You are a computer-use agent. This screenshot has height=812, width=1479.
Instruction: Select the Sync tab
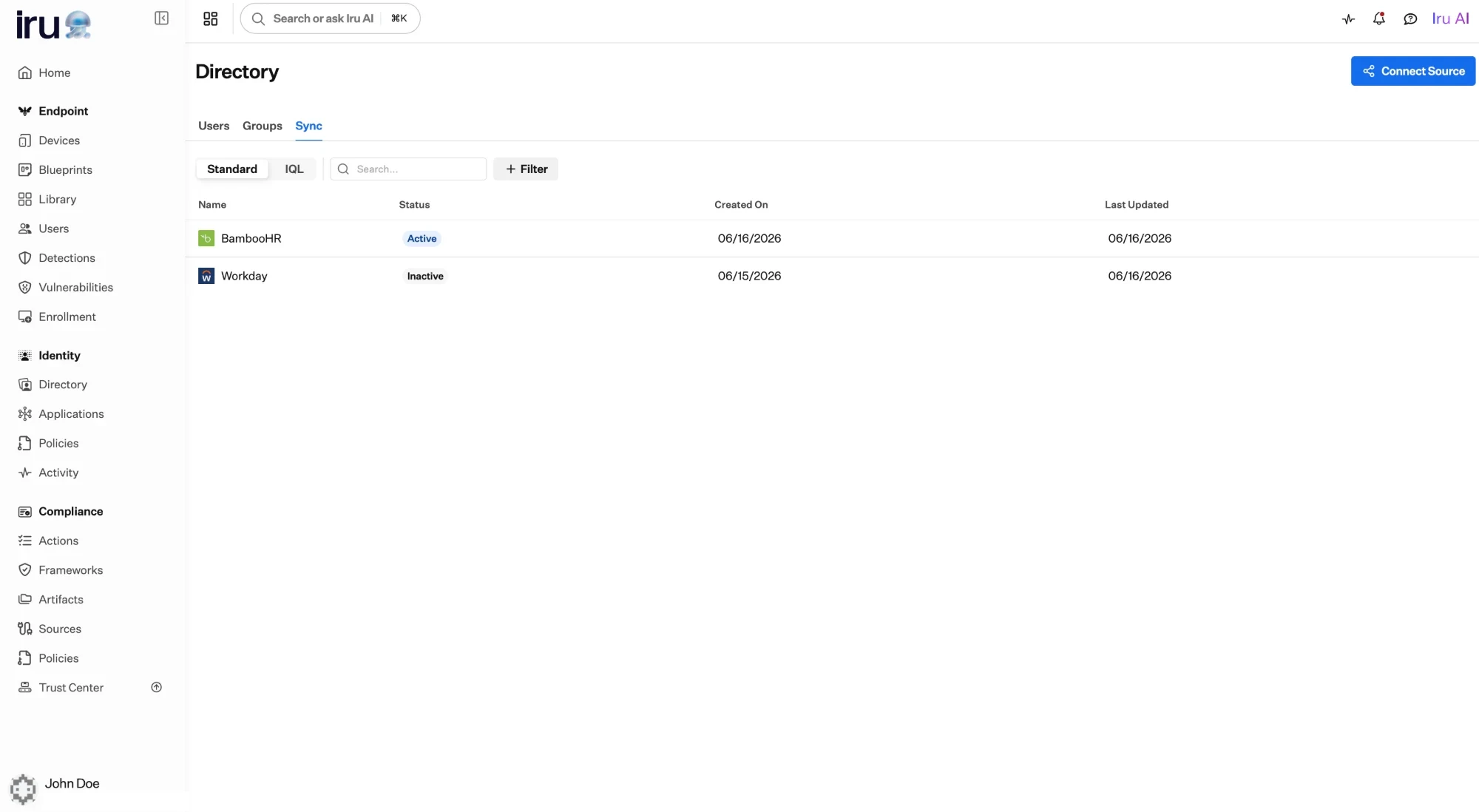click(308, 126)
